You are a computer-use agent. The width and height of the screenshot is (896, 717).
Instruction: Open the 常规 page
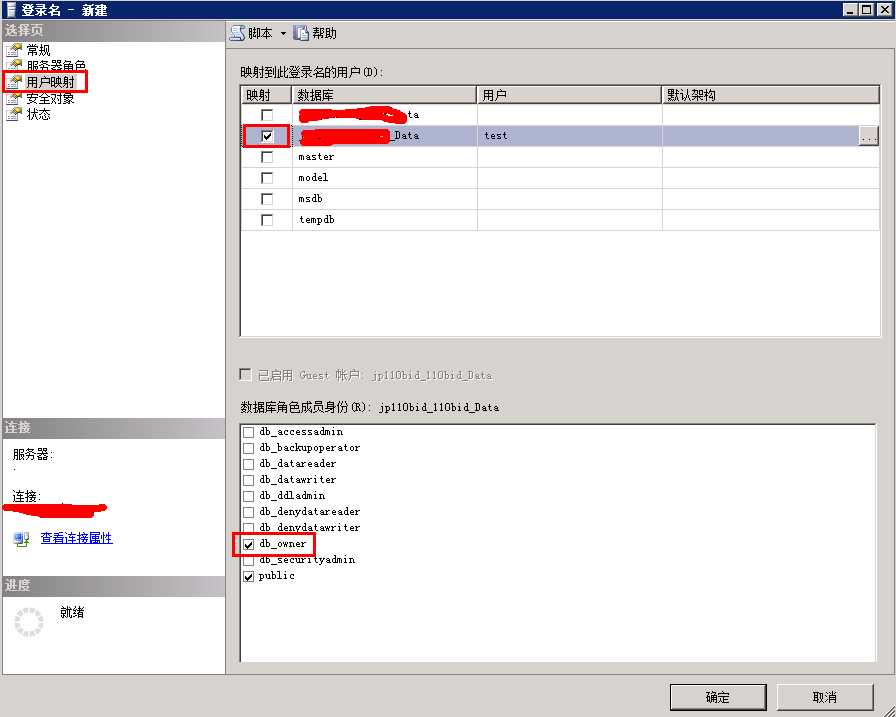pos(38,50)
